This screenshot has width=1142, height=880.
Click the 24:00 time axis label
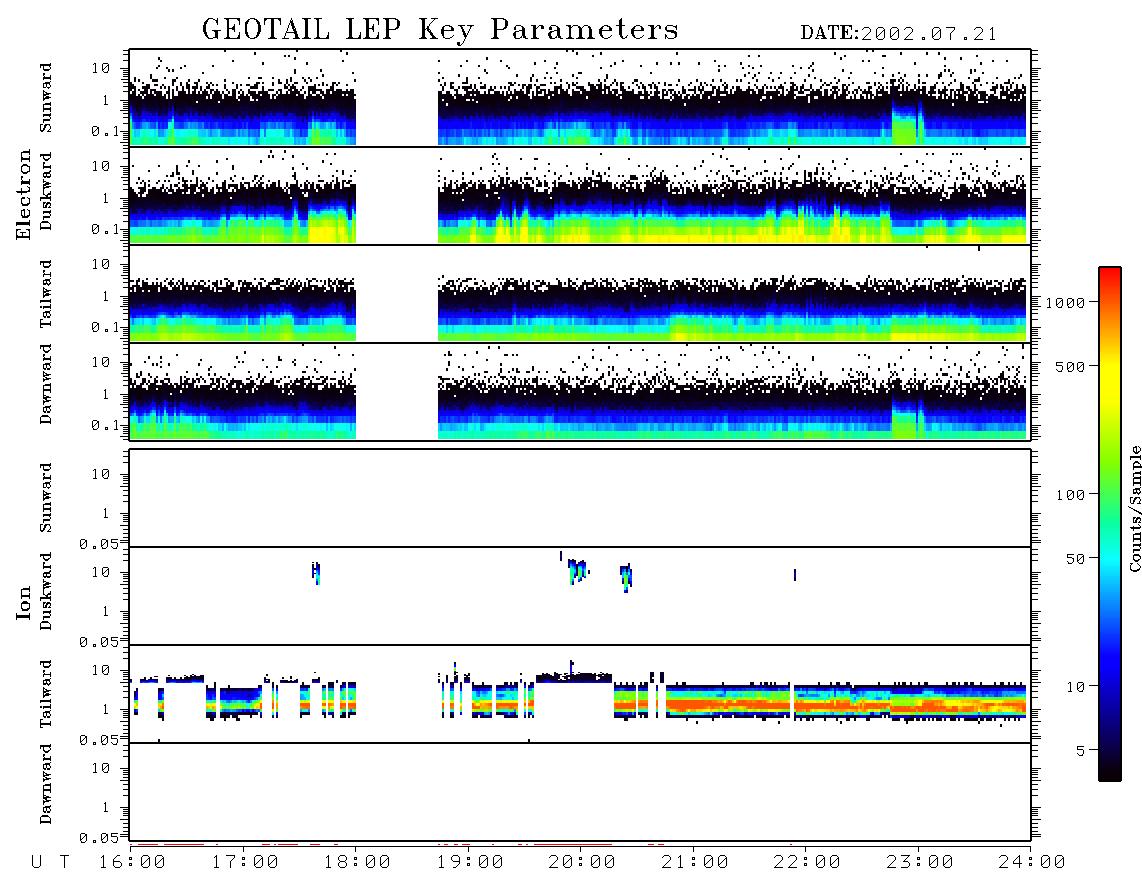pos(1032,863)
